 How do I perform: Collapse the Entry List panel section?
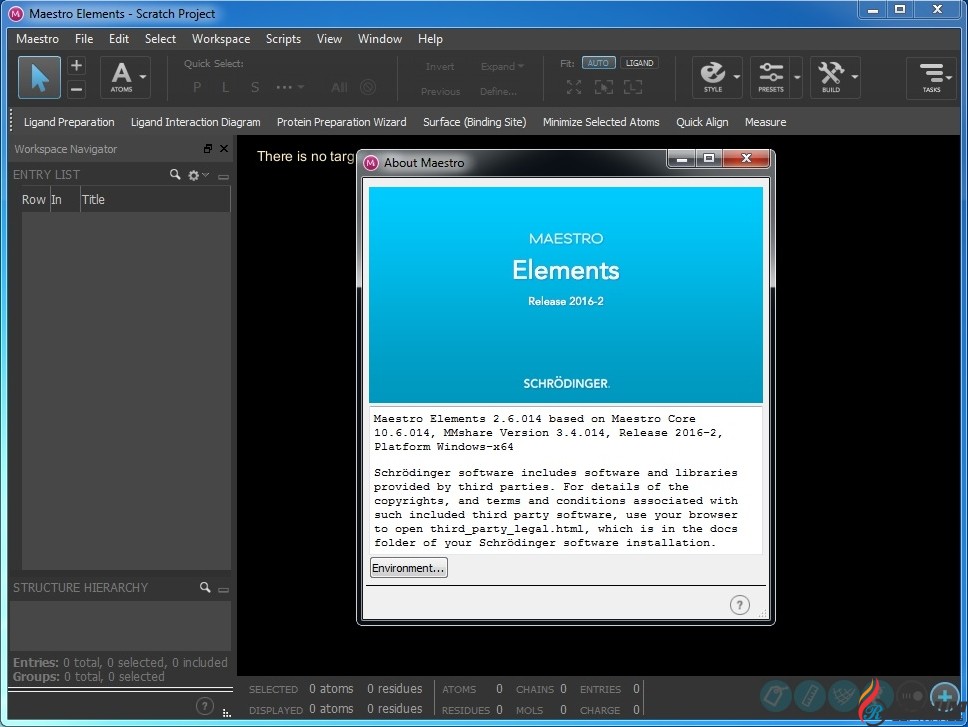pyautogui.click(x=223, y=176)
